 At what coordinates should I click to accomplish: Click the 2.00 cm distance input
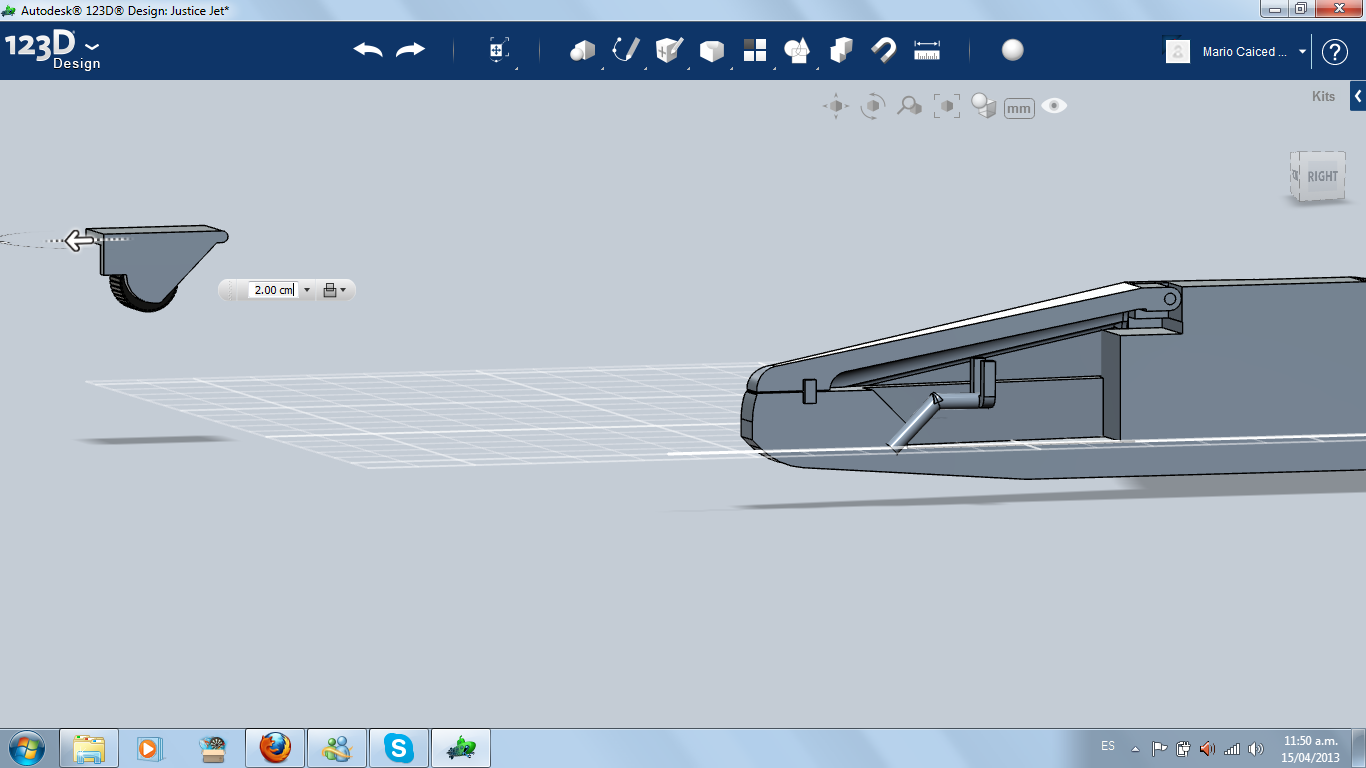tap(273, 290)
